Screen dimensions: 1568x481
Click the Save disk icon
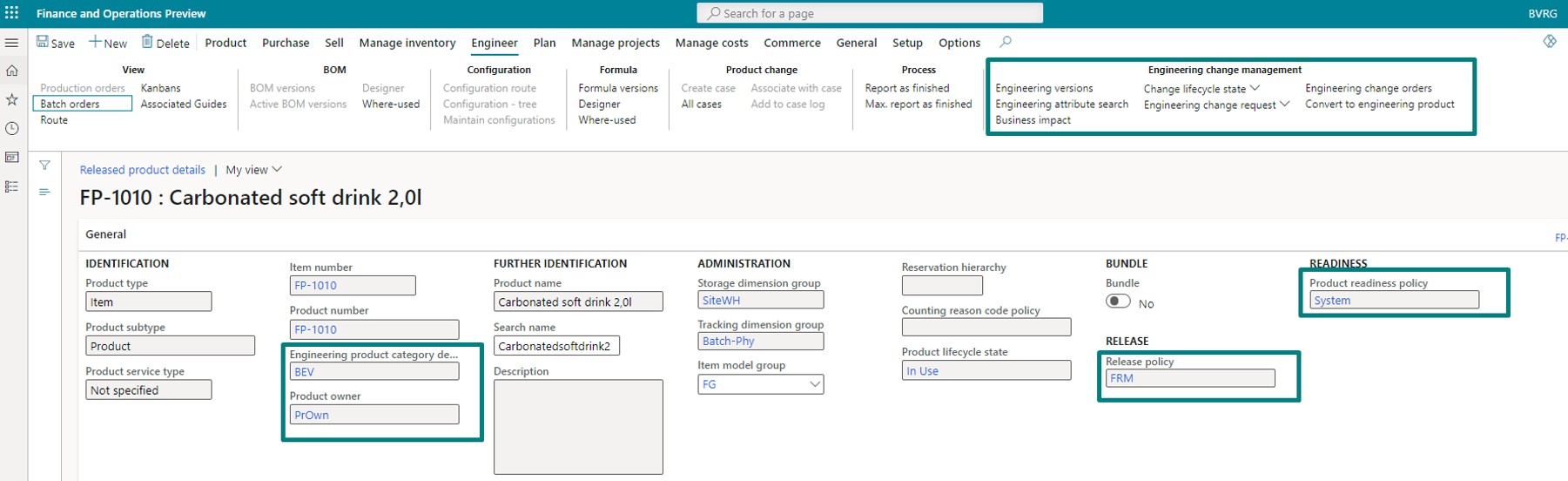(x=42, y=42)
